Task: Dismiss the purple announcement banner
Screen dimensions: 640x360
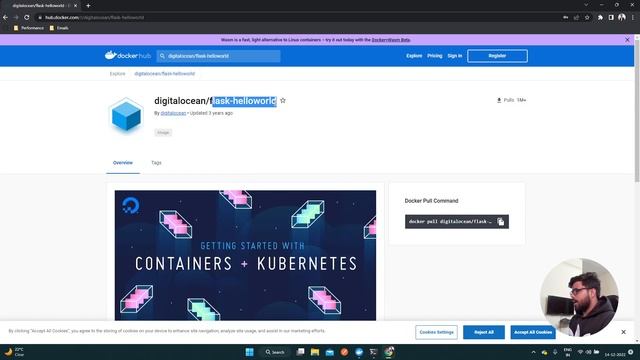Action: click(627, 40)
